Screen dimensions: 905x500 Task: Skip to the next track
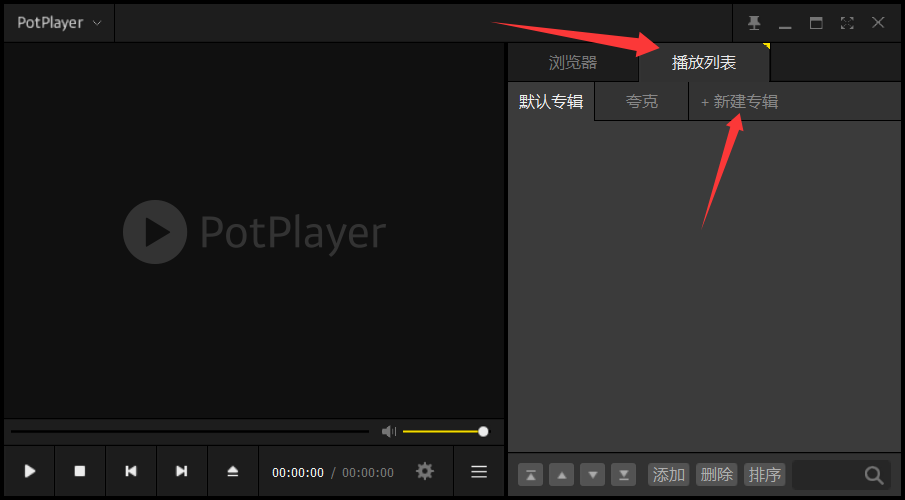point(182,471)
